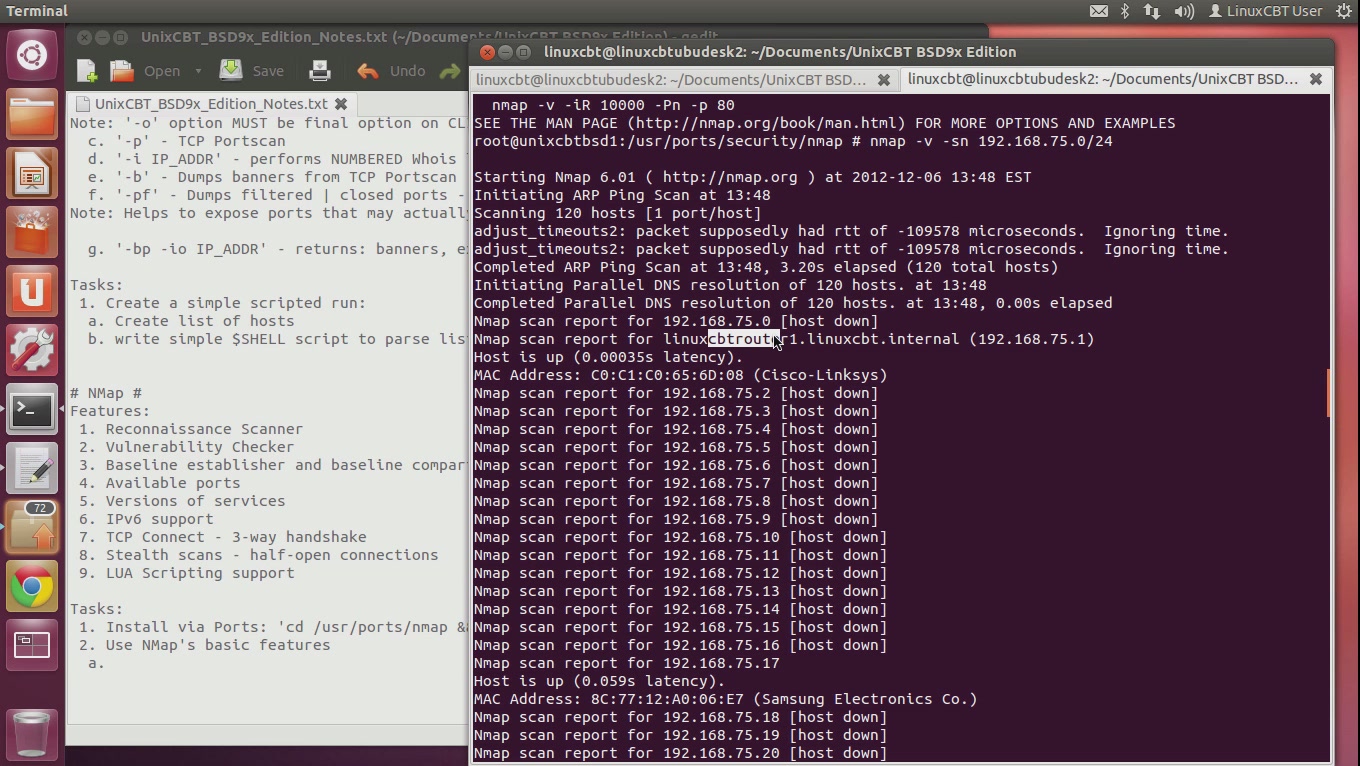
Task: Click 'SEE THE MAN PAGE' line in terminal
Action: (824, 123)
